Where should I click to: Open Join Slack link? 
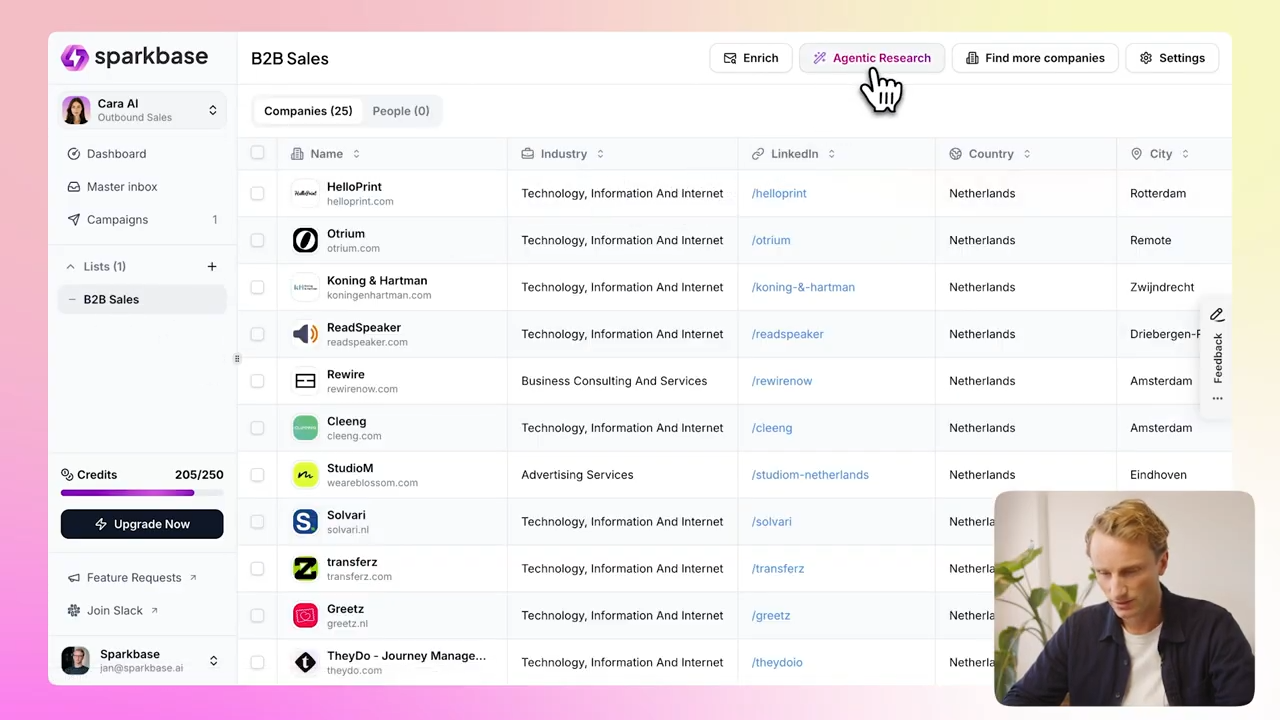point(113,611)
